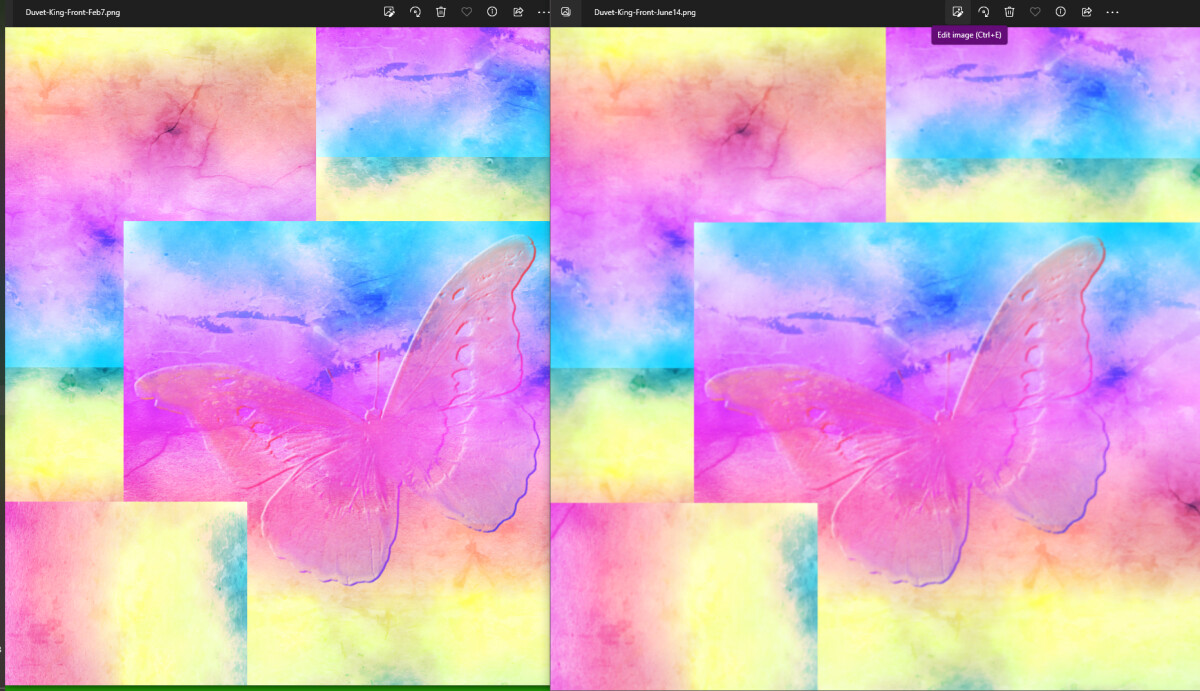Share the Feb7 image
Viewport: 1200px width, 691px height.
coord(518,12)
